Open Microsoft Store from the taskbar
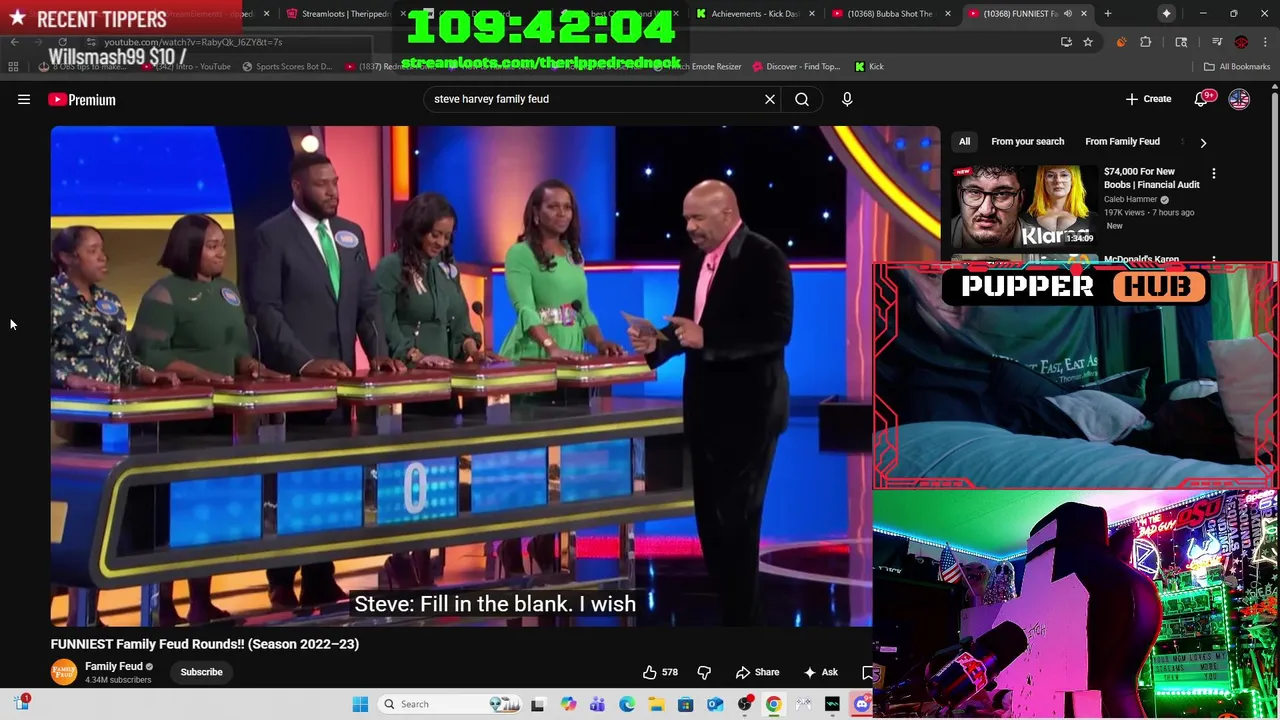1280x720 pixels. click(x=685, y=704)
